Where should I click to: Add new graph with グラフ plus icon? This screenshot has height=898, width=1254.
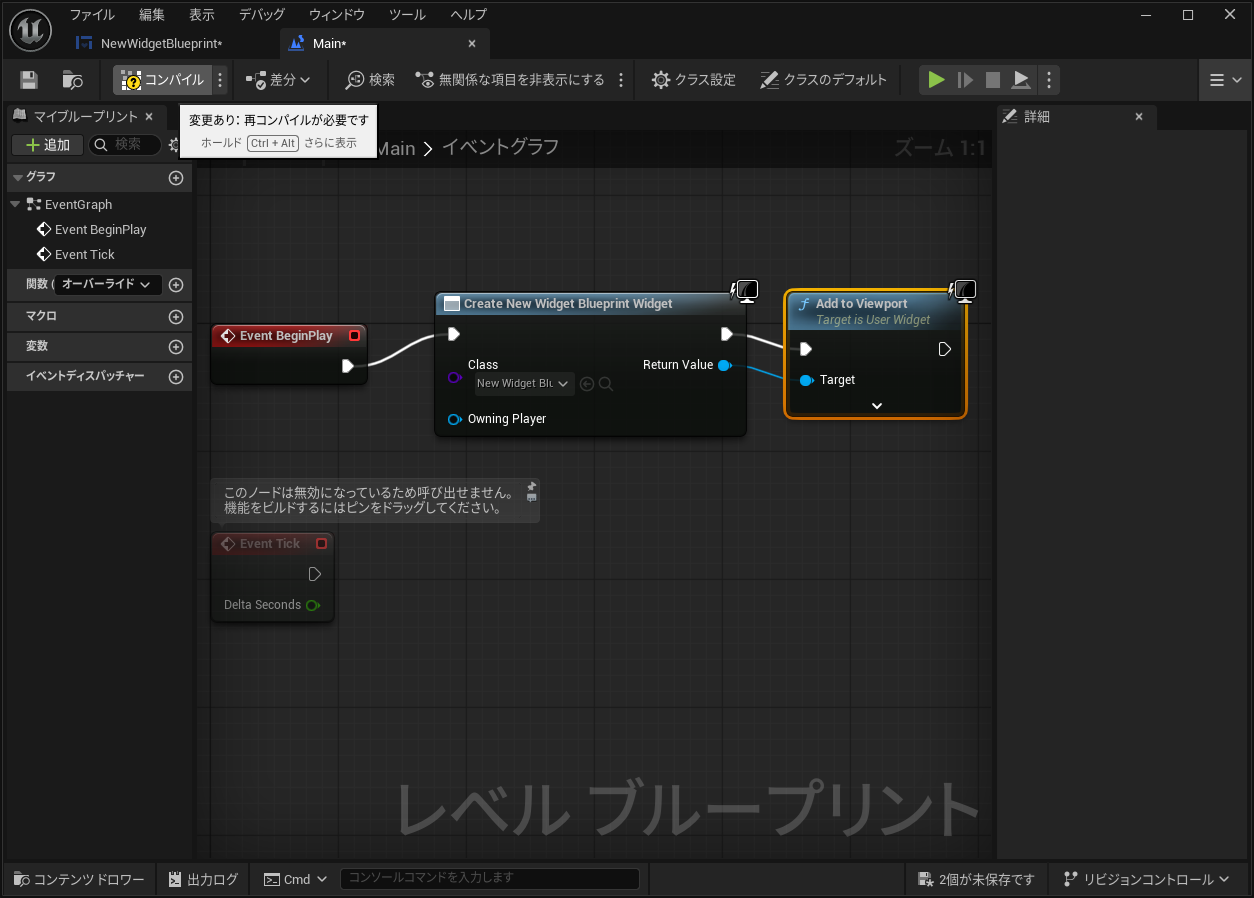[x=176, y=178]
